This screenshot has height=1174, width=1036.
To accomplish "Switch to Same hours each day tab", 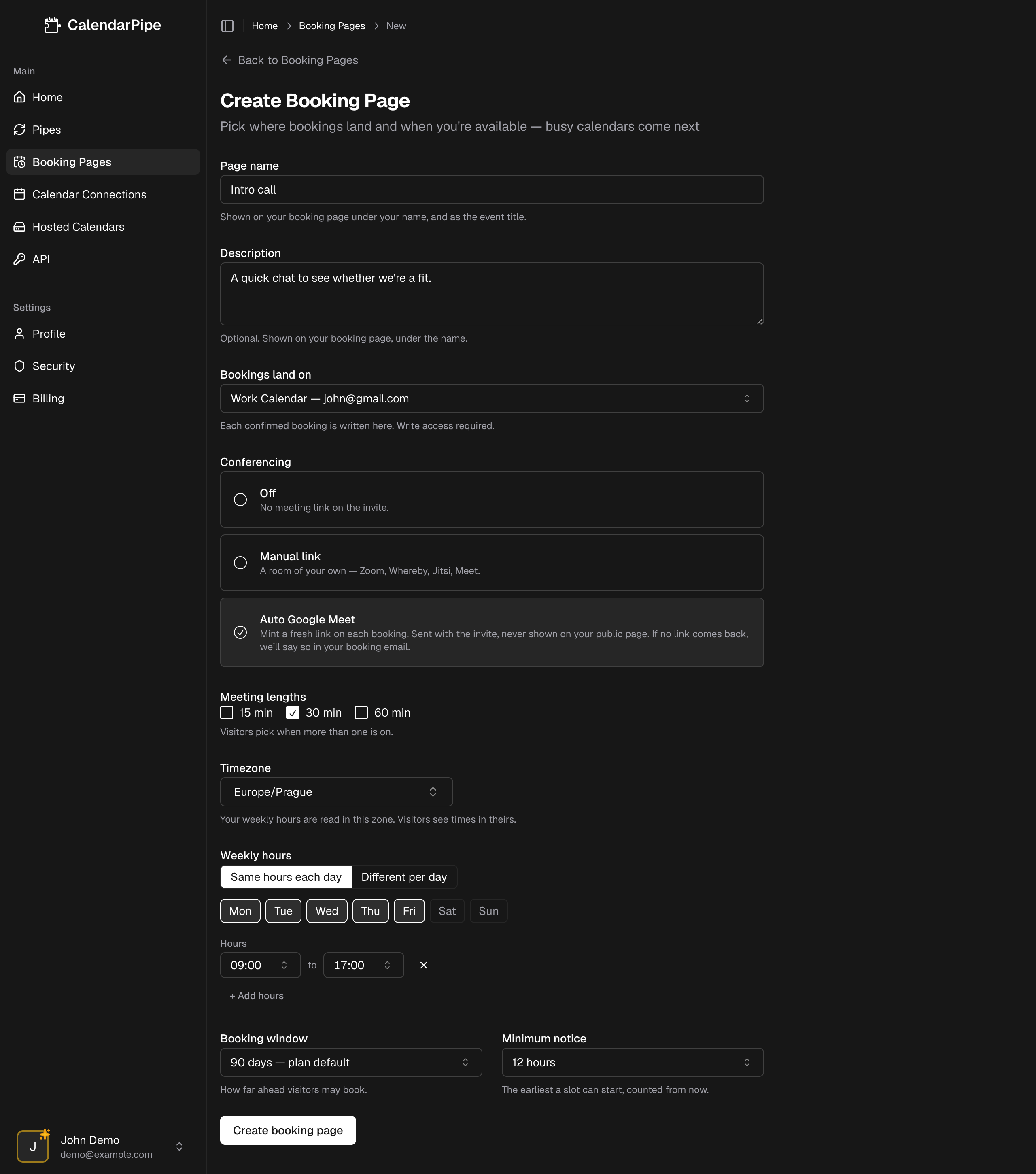I will coord(286,877).
